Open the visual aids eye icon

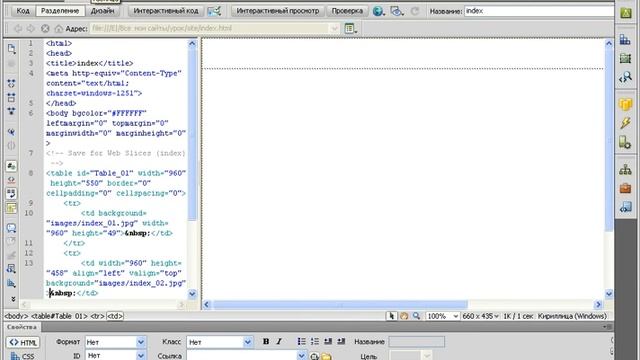pyautogui.click(x=396, y=11)
